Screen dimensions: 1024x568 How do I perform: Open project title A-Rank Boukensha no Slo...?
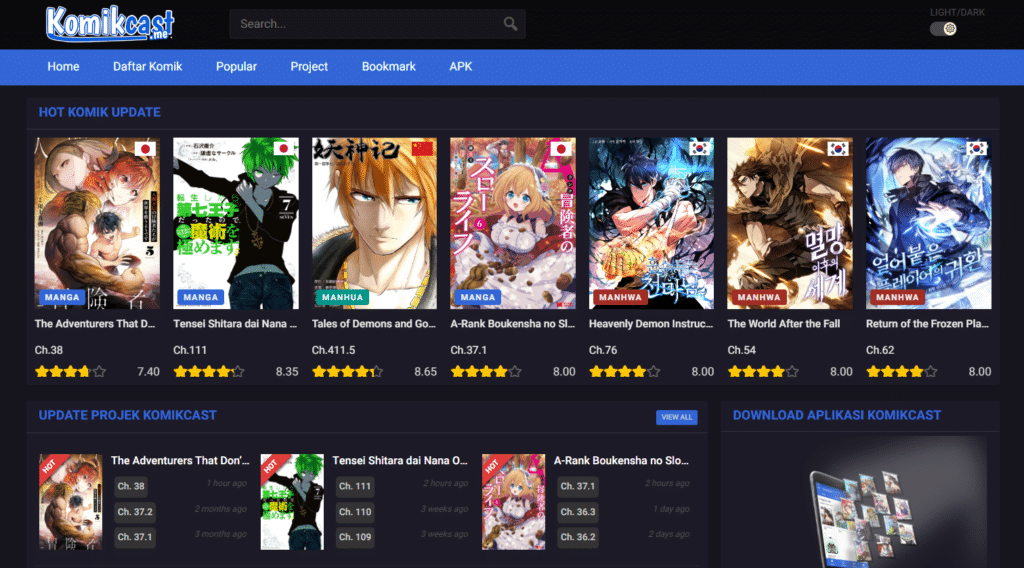pos(621,461)
